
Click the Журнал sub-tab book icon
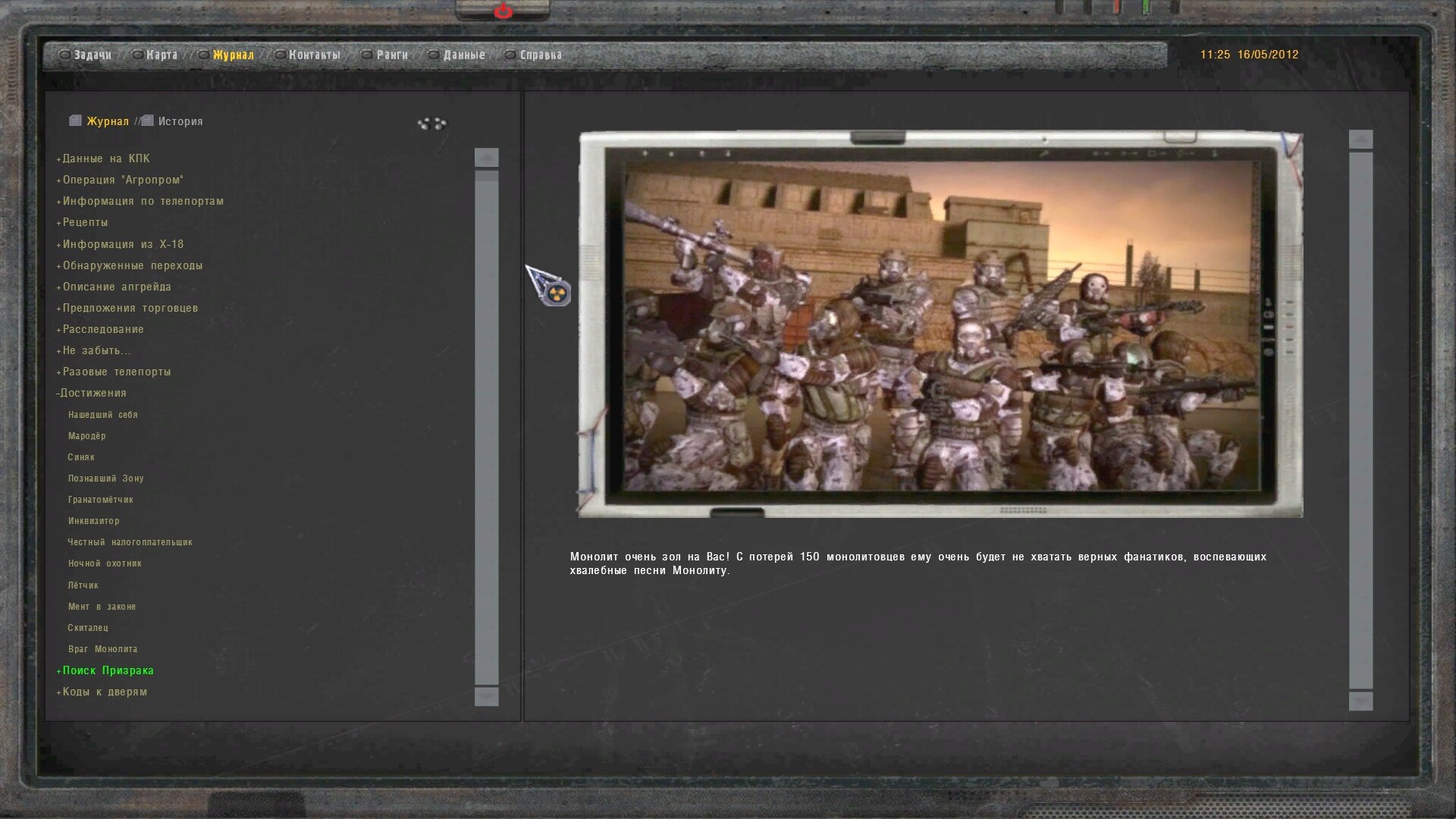click(75, 121)
